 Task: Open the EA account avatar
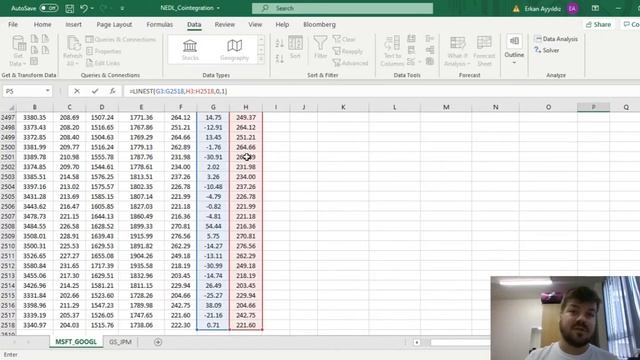click(572, 8)
